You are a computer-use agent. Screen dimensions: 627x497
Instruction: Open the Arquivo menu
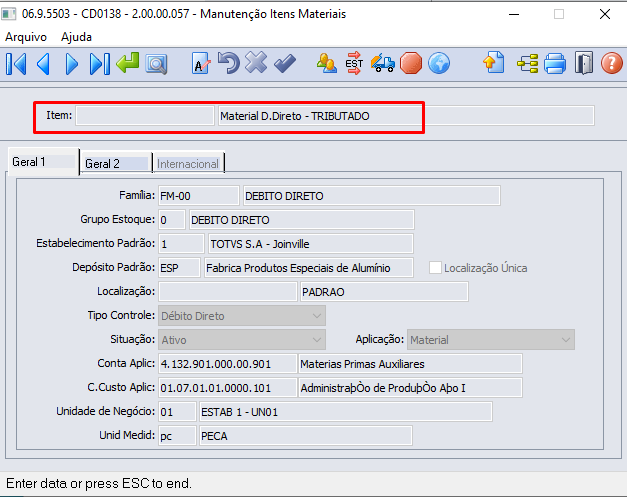tap(26, 36)
